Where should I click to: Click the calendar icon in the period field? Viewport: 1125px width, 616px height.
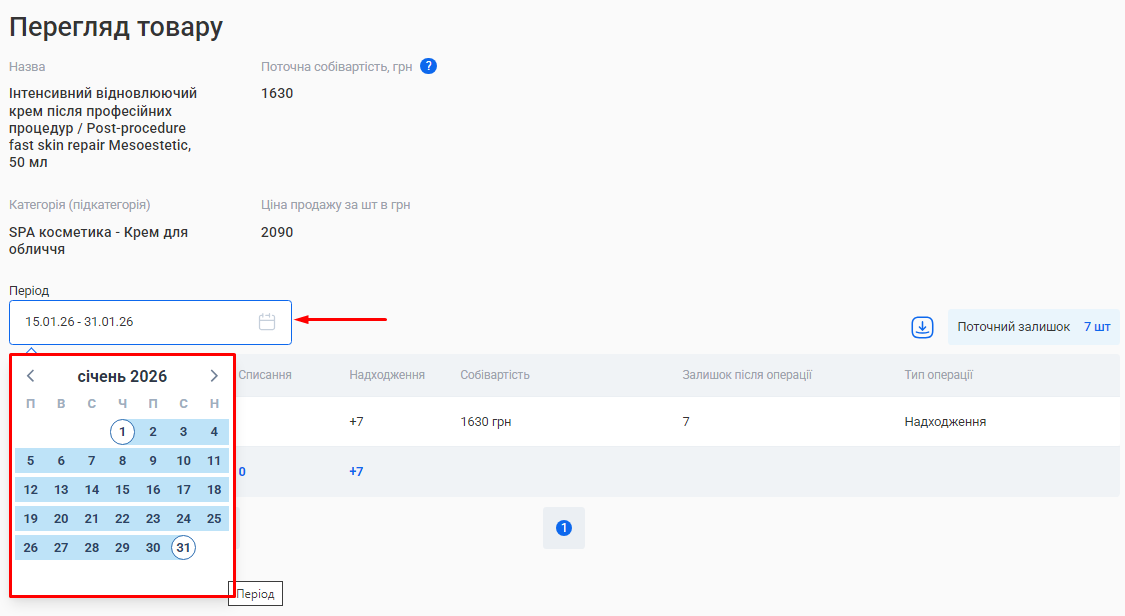point(267,322)
